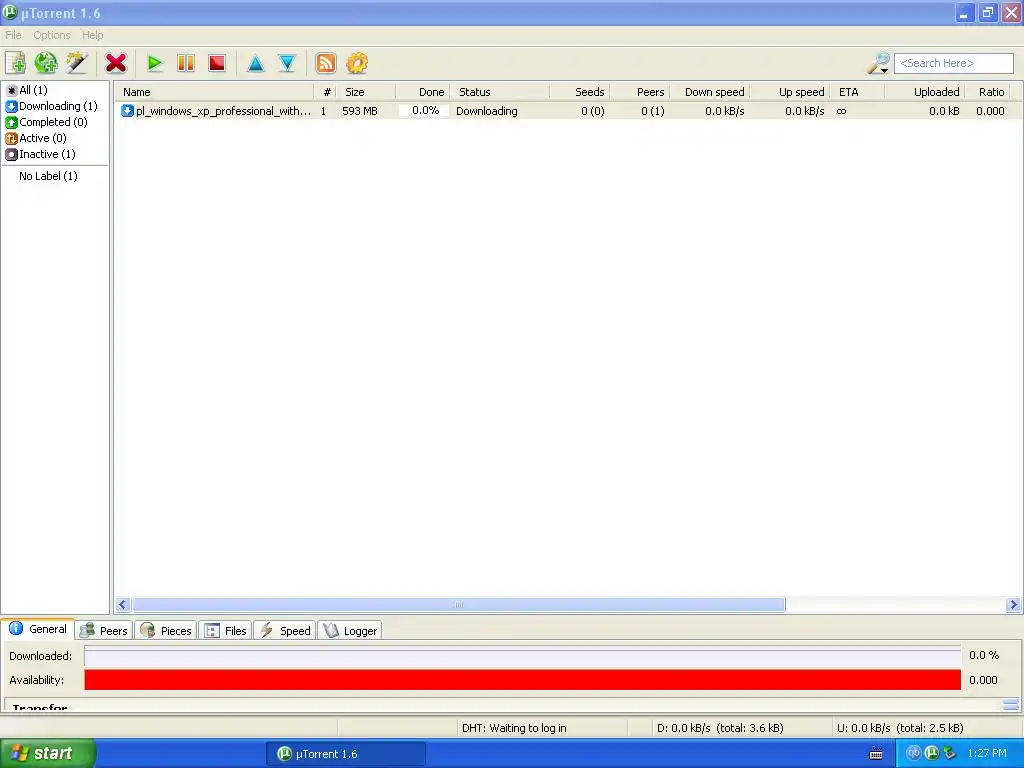
Task: Click the Add Torrent toolbar icon
Action: coord(16,63)
